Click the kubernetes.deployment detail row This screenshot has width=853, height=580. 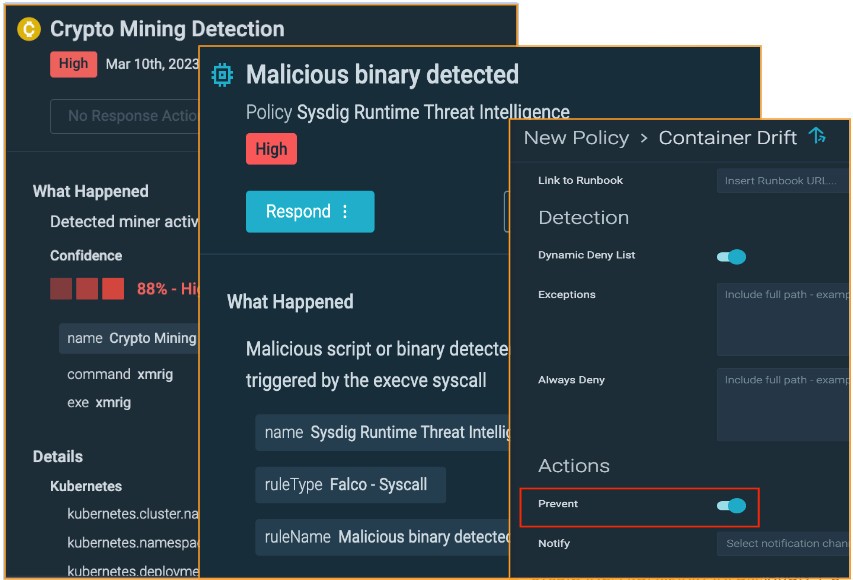pos(133,571)
